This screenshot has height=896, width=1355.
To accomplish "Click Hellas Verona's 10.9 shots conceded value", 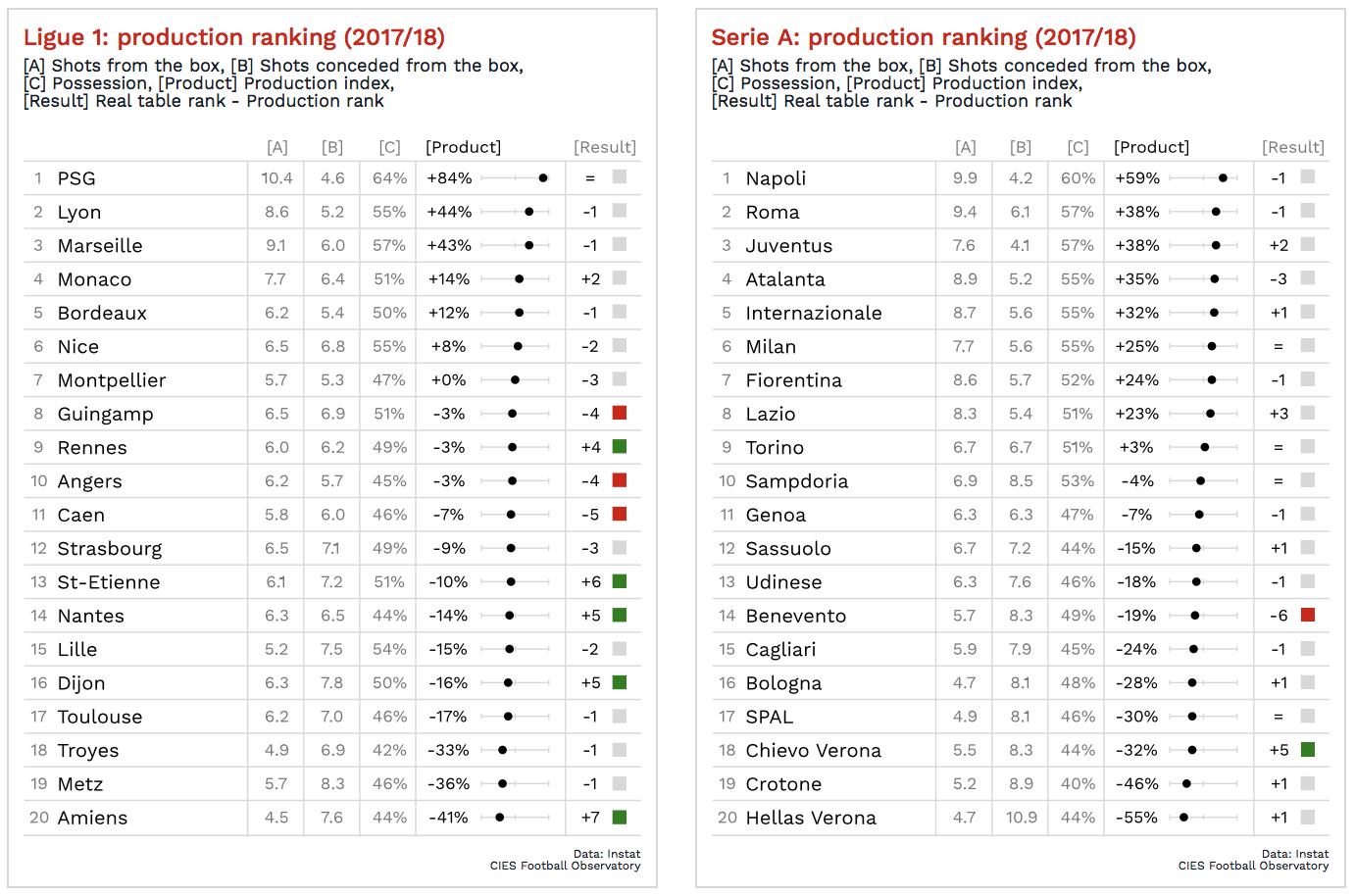I will 1021,817.
